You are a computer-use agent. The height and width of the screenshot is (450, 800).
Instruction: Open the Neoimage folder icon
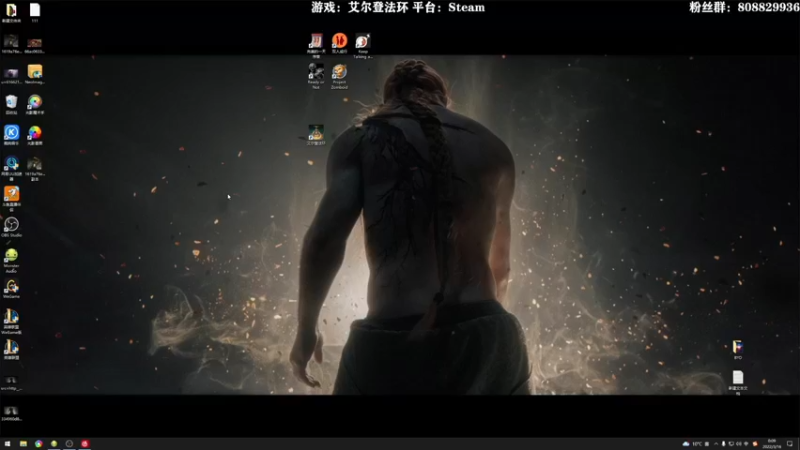tap(35, 74)
